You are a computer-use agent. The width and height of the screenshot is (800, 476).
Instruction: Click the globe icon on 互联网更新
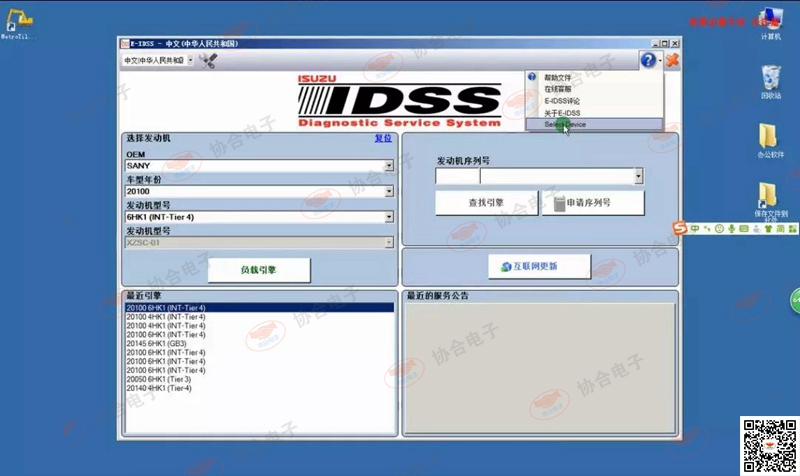(x=506, y=267)
